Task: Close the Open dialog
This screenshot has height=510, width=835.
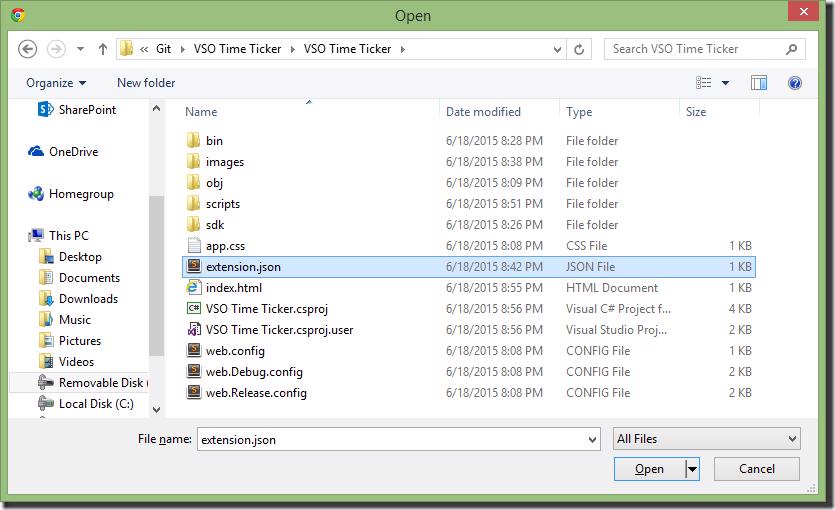Action: (x=804, y=11)
